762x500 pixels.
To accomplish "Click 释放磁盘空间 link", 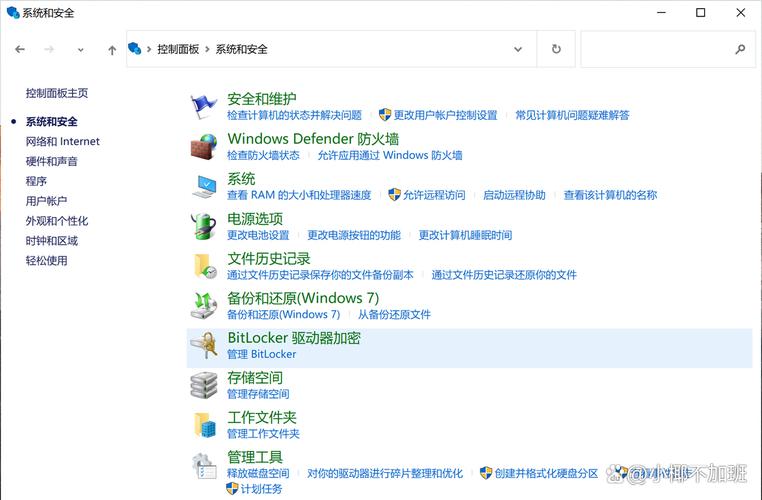I will [258, 473].
